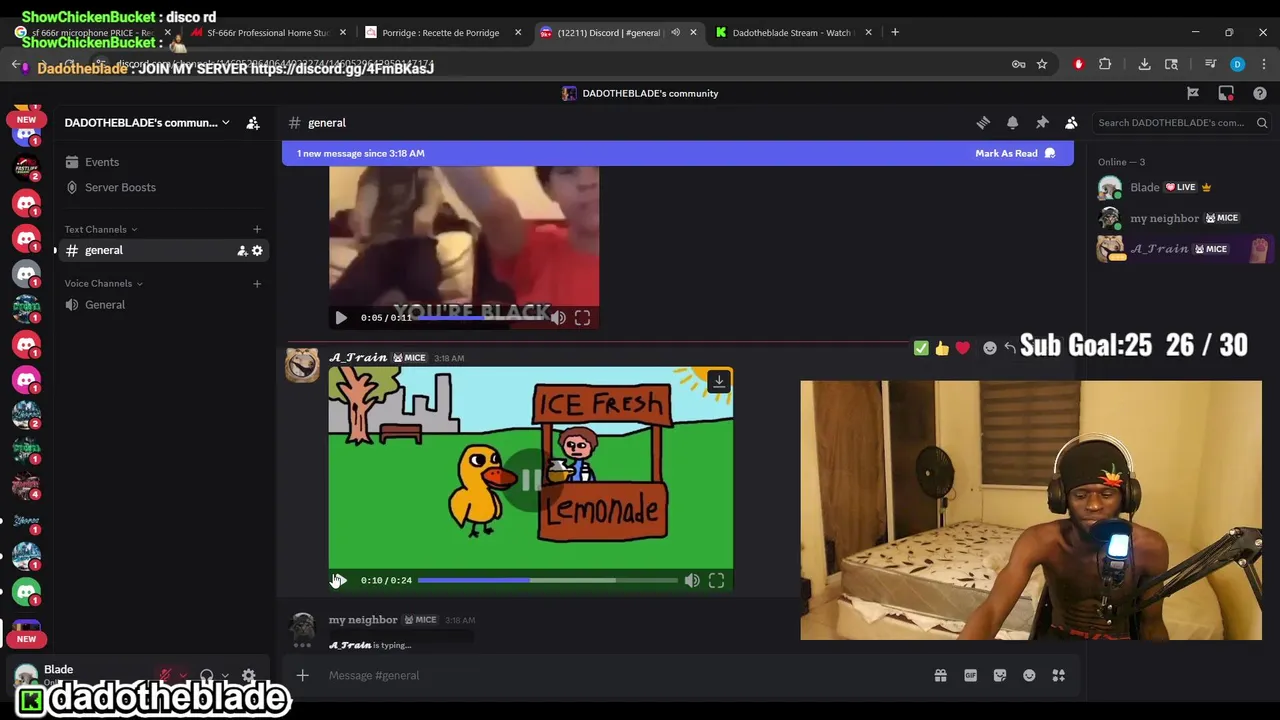Pause the lemonade duck video
The height and width of the screenshot is (720, 1280).
[530, 480]
